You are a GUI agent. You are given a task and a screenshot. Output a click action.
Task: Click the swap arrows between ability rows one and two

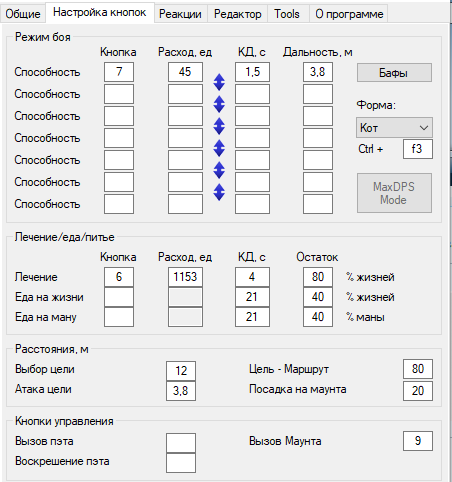(219, 82)
